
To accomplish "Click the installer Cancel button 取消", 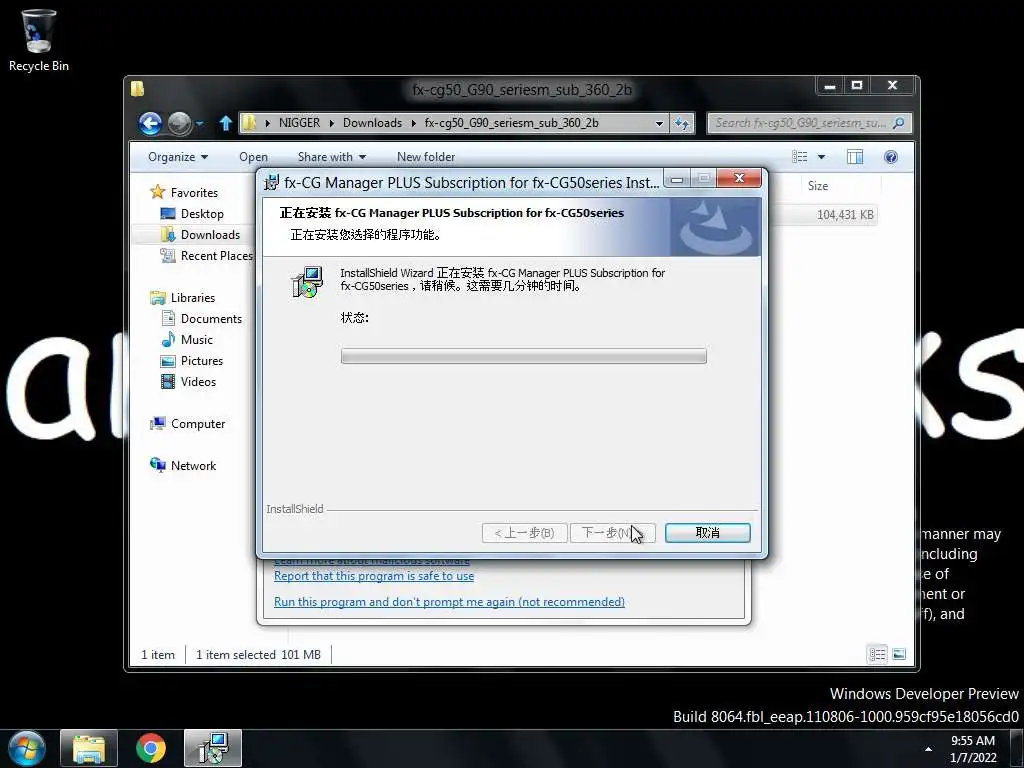I will (707, 533).
